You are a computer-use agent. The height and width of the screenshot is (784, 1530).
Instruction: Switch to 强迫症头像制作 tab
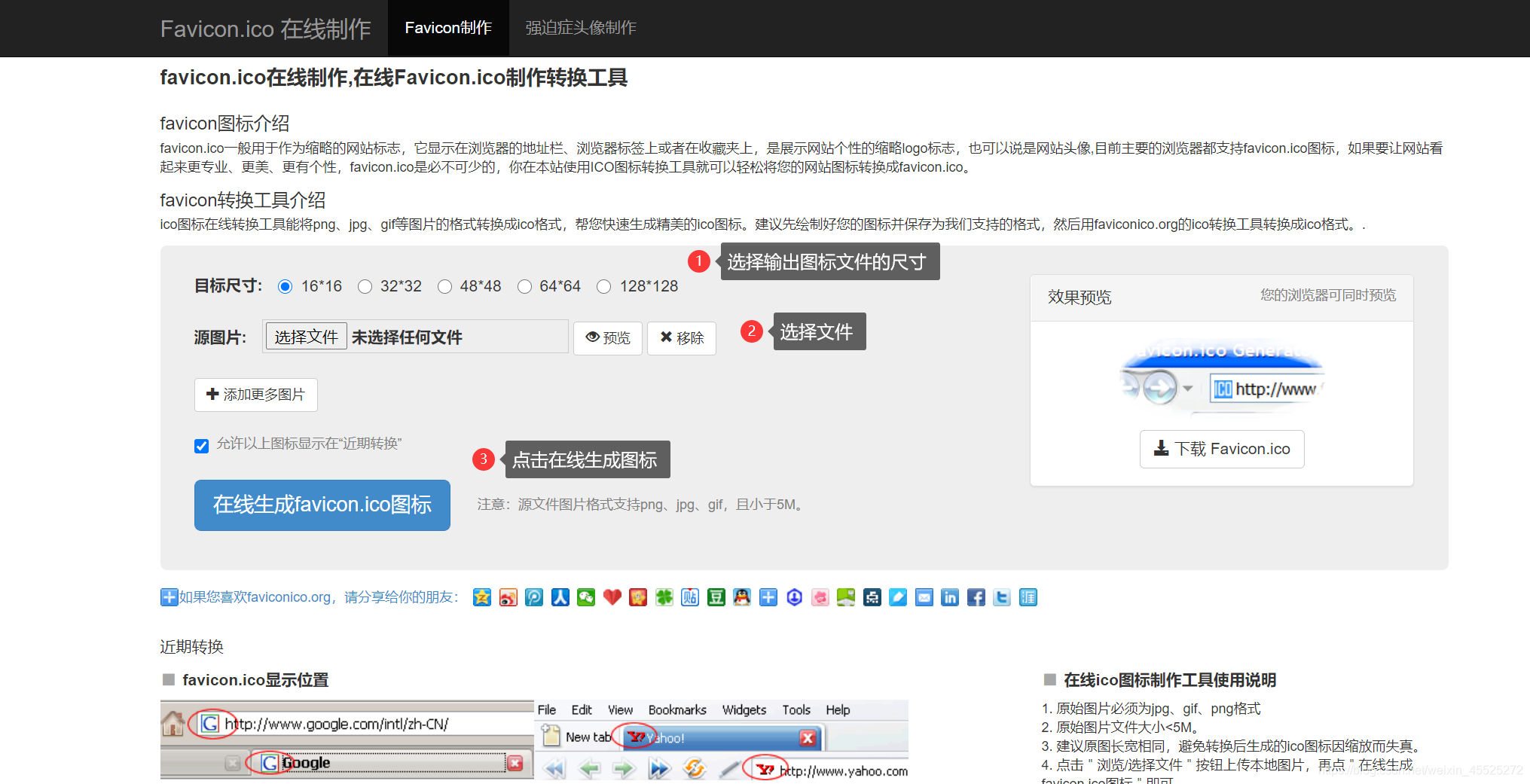[581, 28]
